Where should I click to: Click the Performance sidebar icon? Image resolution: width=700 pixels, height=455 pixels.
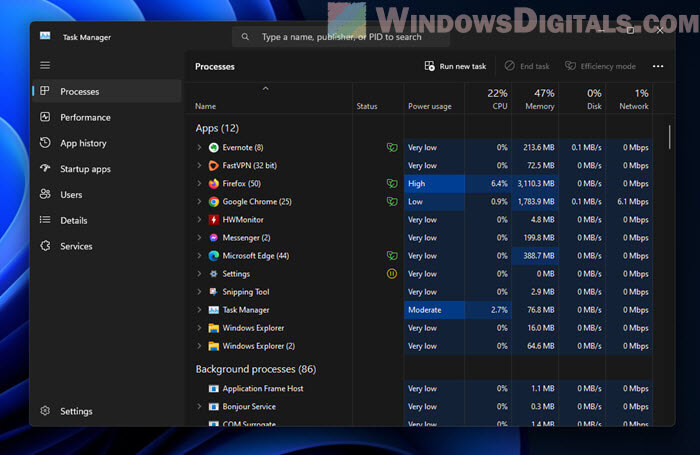pos(45,117)
